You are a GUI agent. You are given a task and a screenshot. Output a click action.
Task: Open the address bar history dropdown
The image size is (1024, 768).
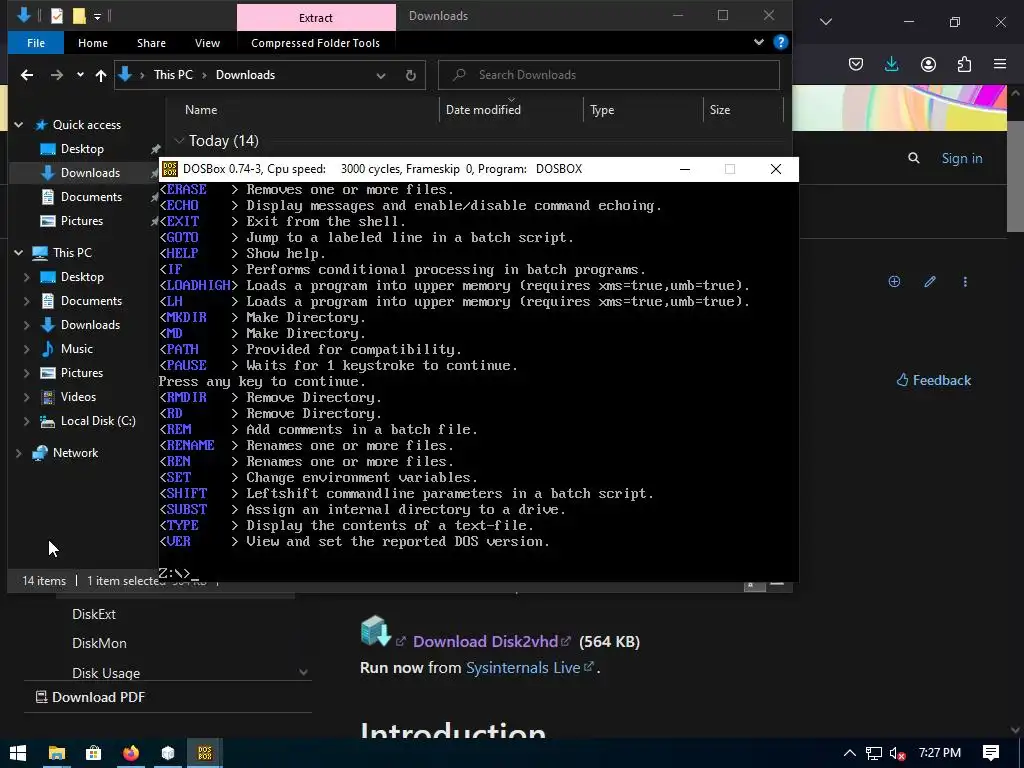pyautogui.click(x=381, y=75)
